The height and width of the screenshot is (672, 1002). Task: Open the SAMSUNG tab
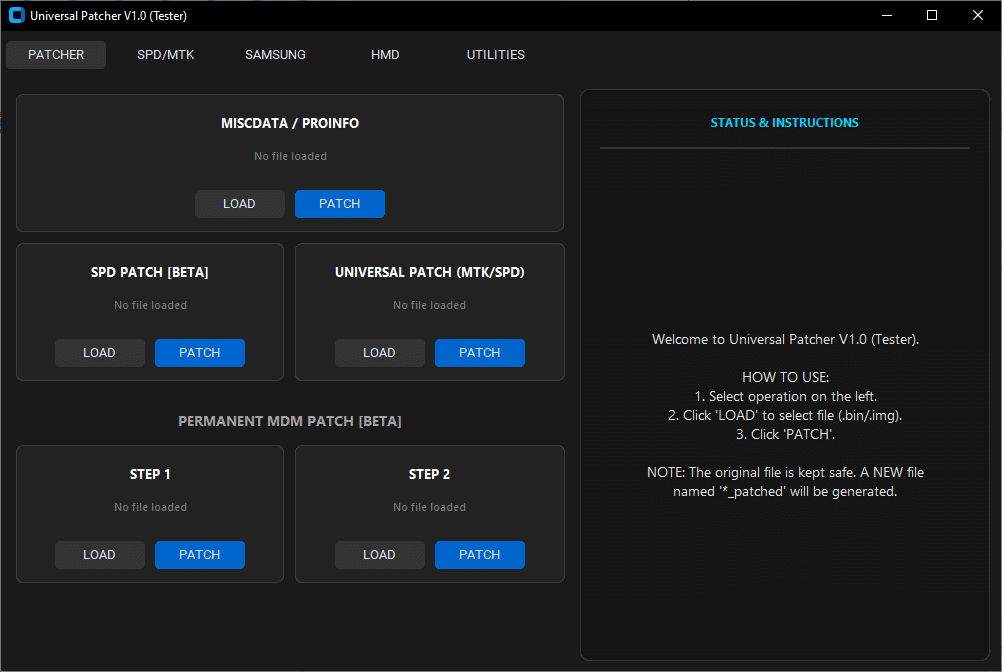click(x=275, y=55)
